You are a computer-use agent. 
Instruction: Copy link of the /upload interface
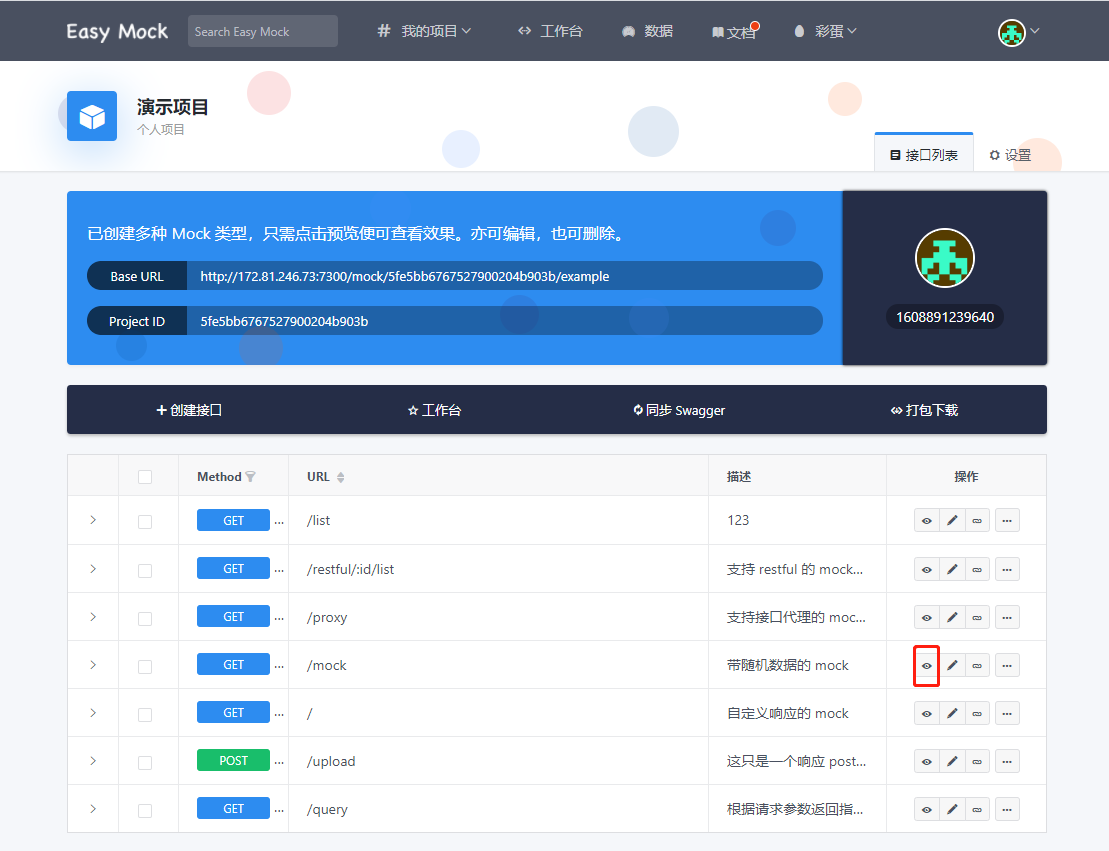point(977,762)
